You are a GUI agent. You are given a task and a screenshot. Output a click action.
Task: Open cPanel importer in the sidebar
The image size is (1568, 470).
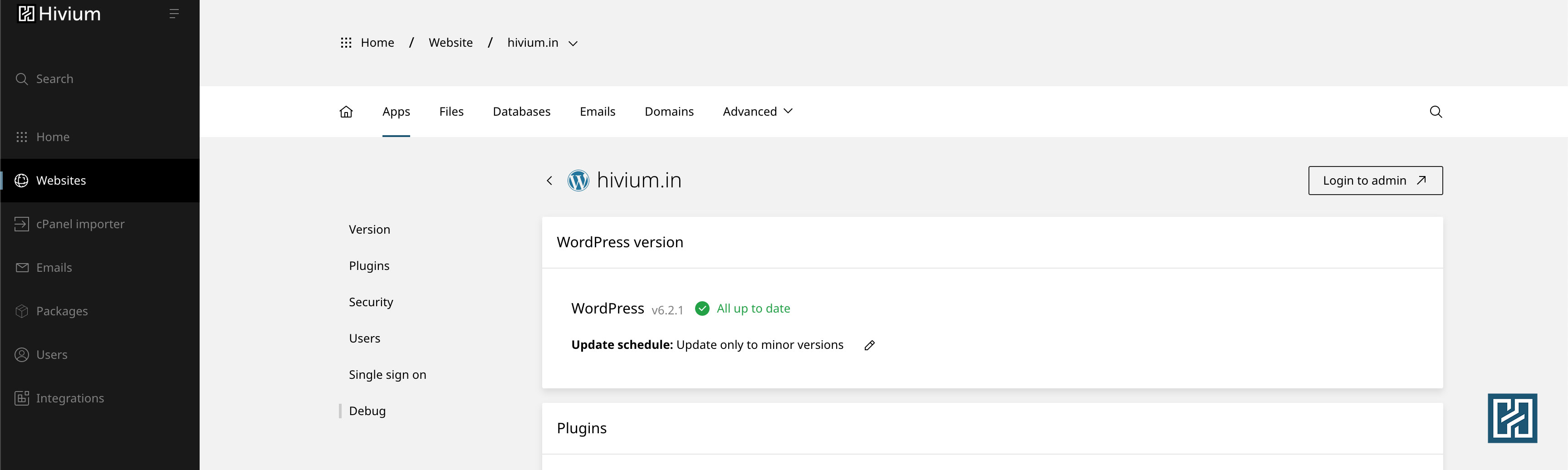(80, 224)
